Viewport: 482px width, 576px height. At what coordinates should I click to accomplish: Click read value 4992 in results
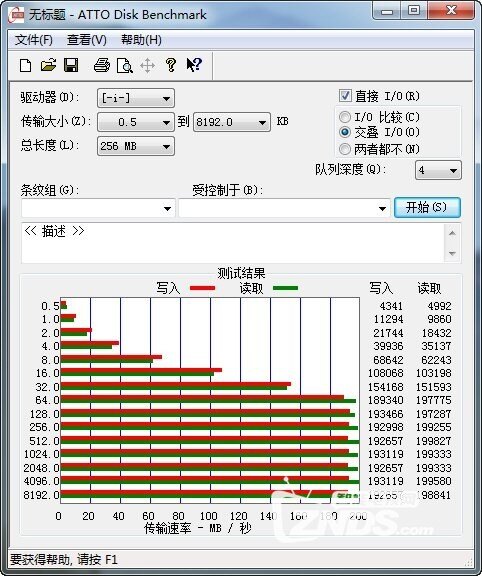coord(439,306)
